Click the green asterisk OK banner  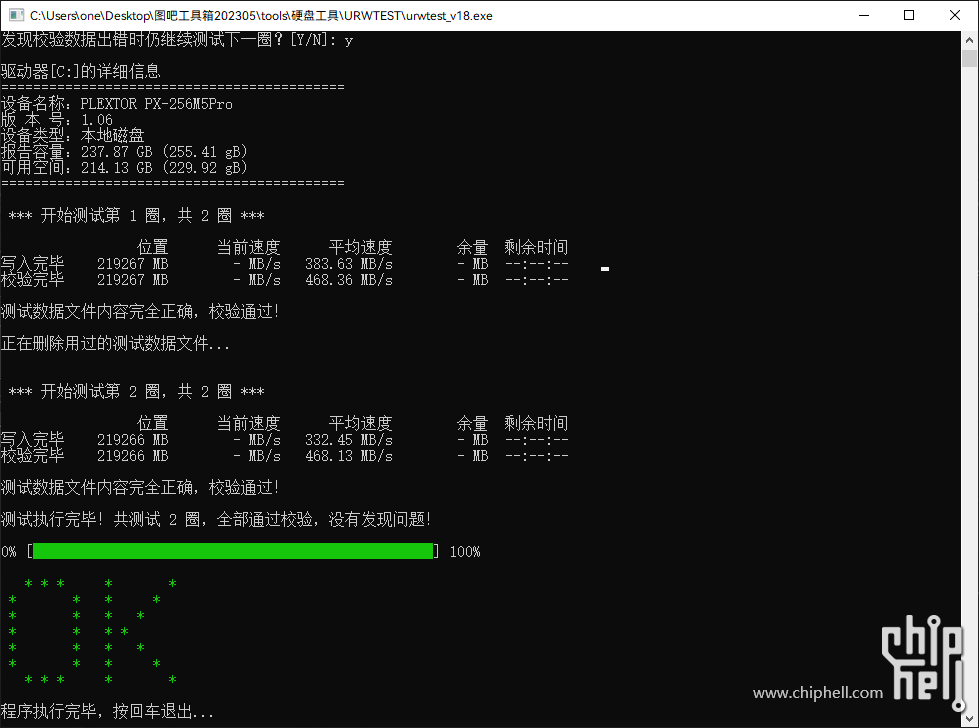pos(92,631)
